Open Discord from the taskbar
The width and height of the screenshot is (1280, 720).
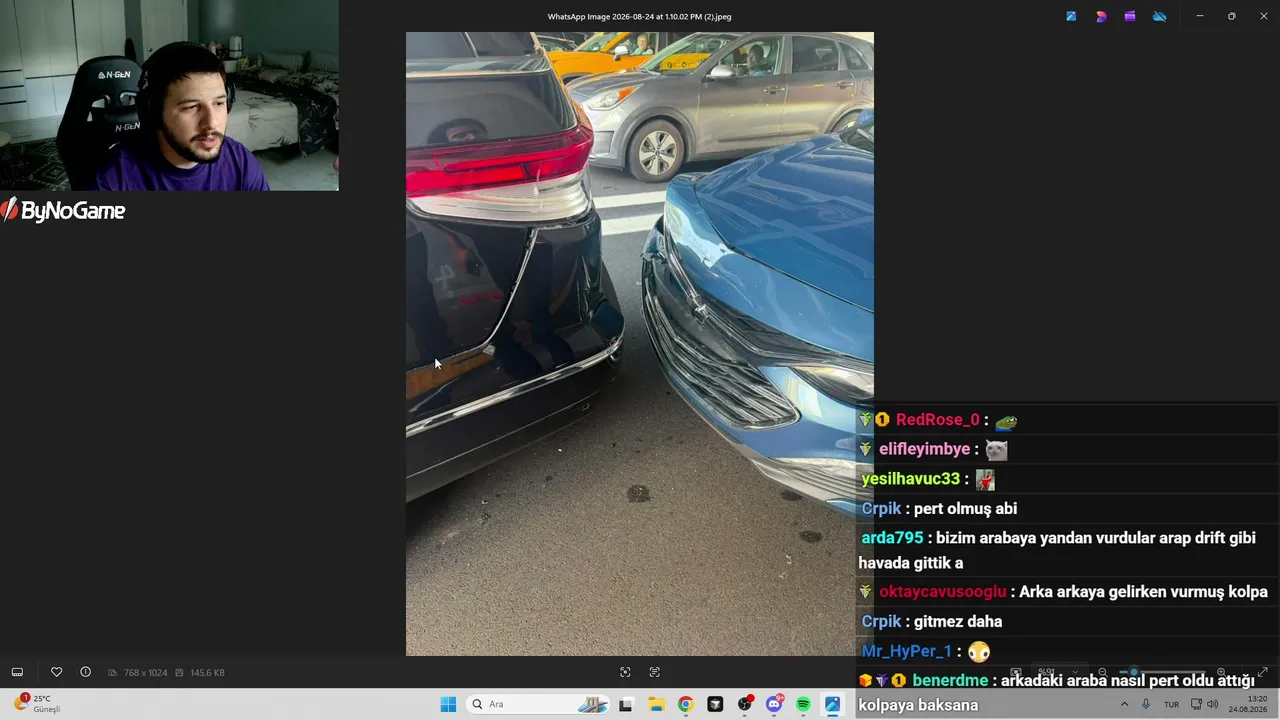774,704
